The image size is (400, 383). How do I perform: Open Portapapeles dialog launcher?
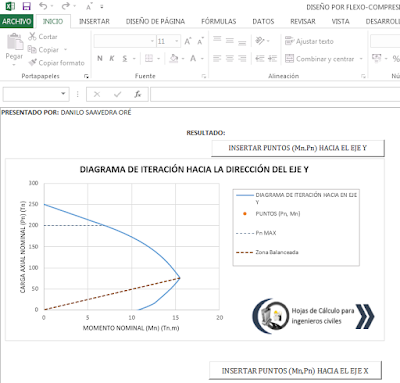point(86,76)
